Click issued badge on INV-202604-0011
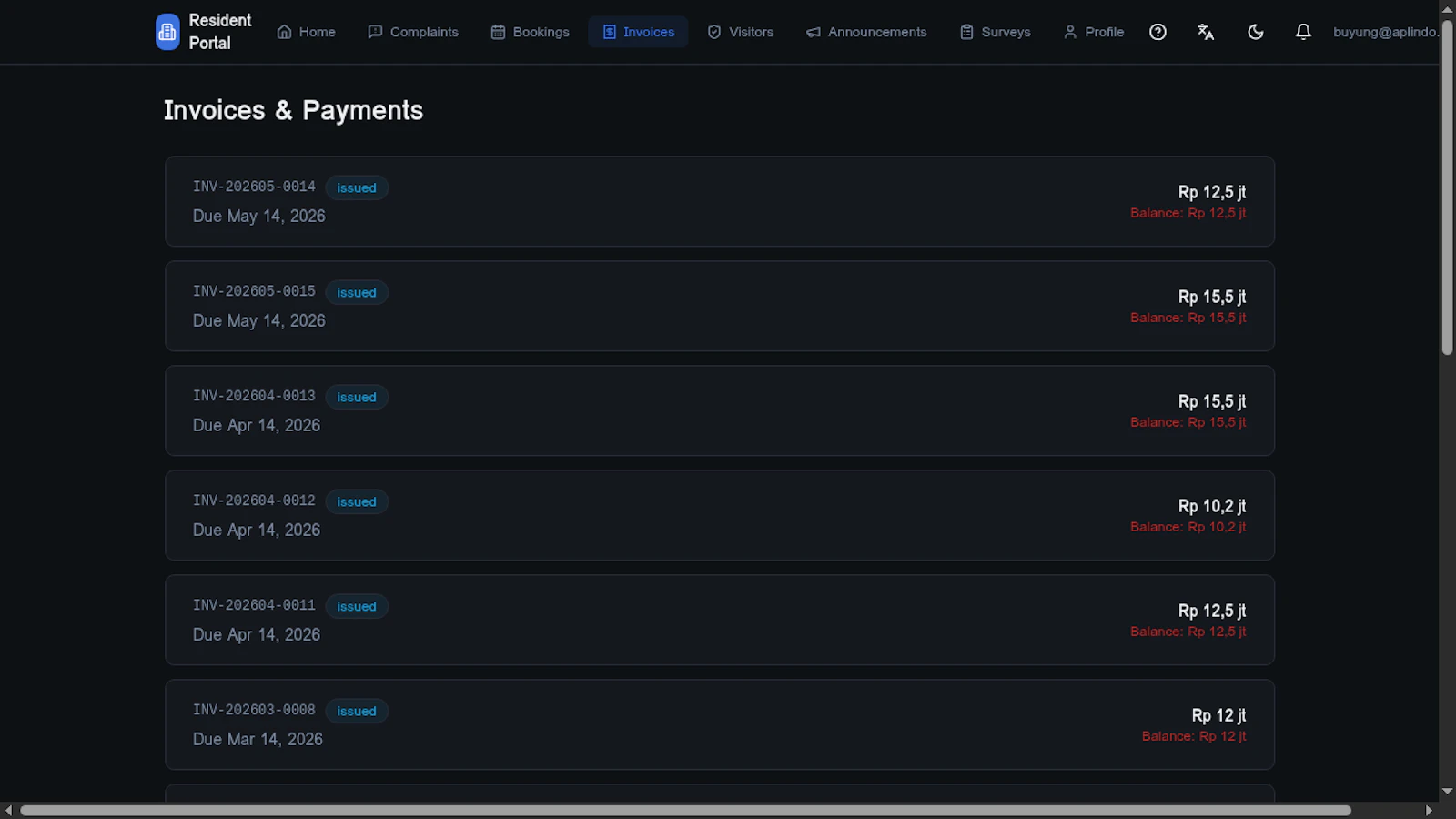Viewport: 1456px width, 819px height. point(357,606)
